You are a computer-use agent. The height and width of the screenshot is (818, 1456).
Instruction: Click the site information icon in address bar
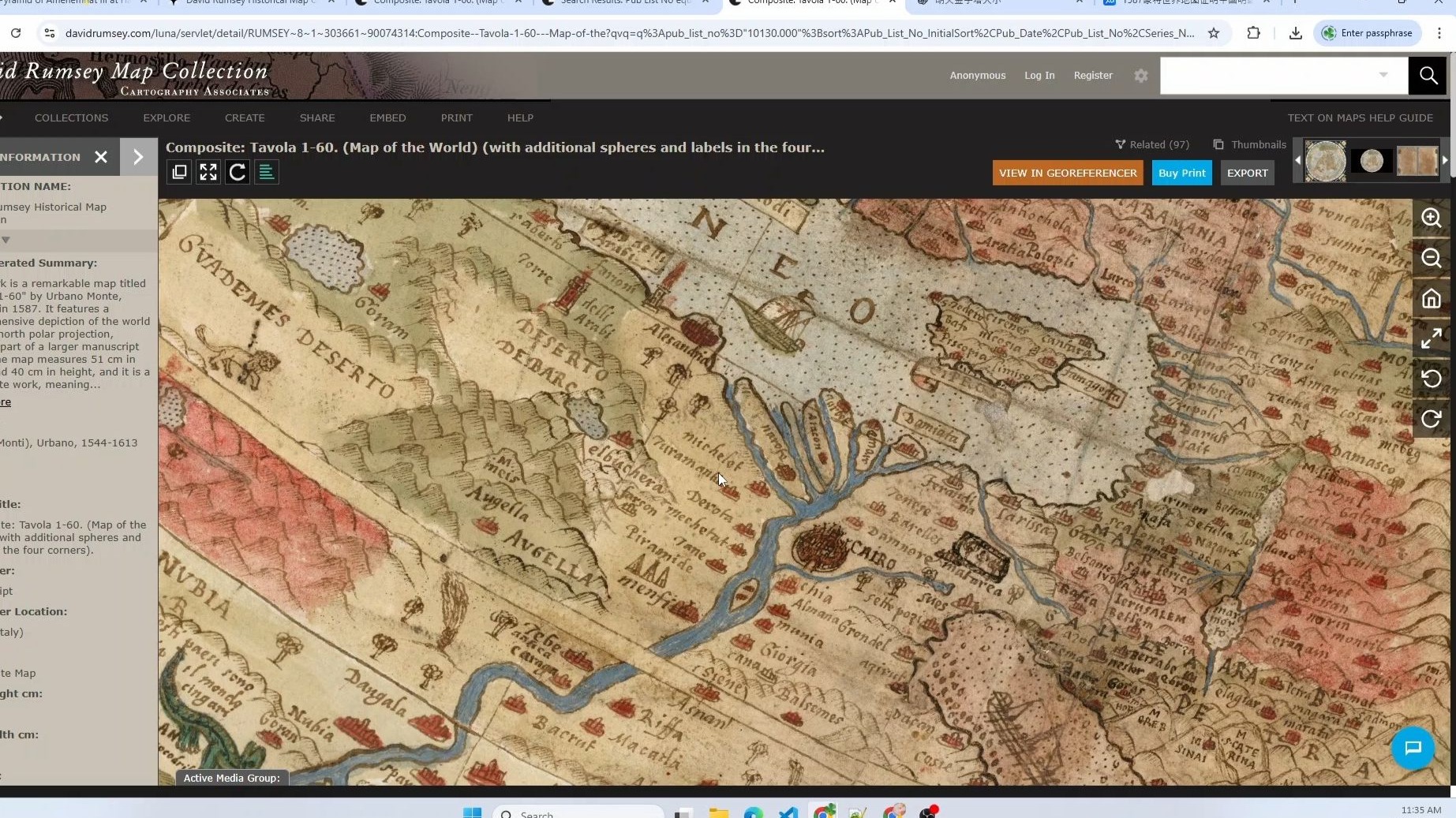[x=49, y=33]
